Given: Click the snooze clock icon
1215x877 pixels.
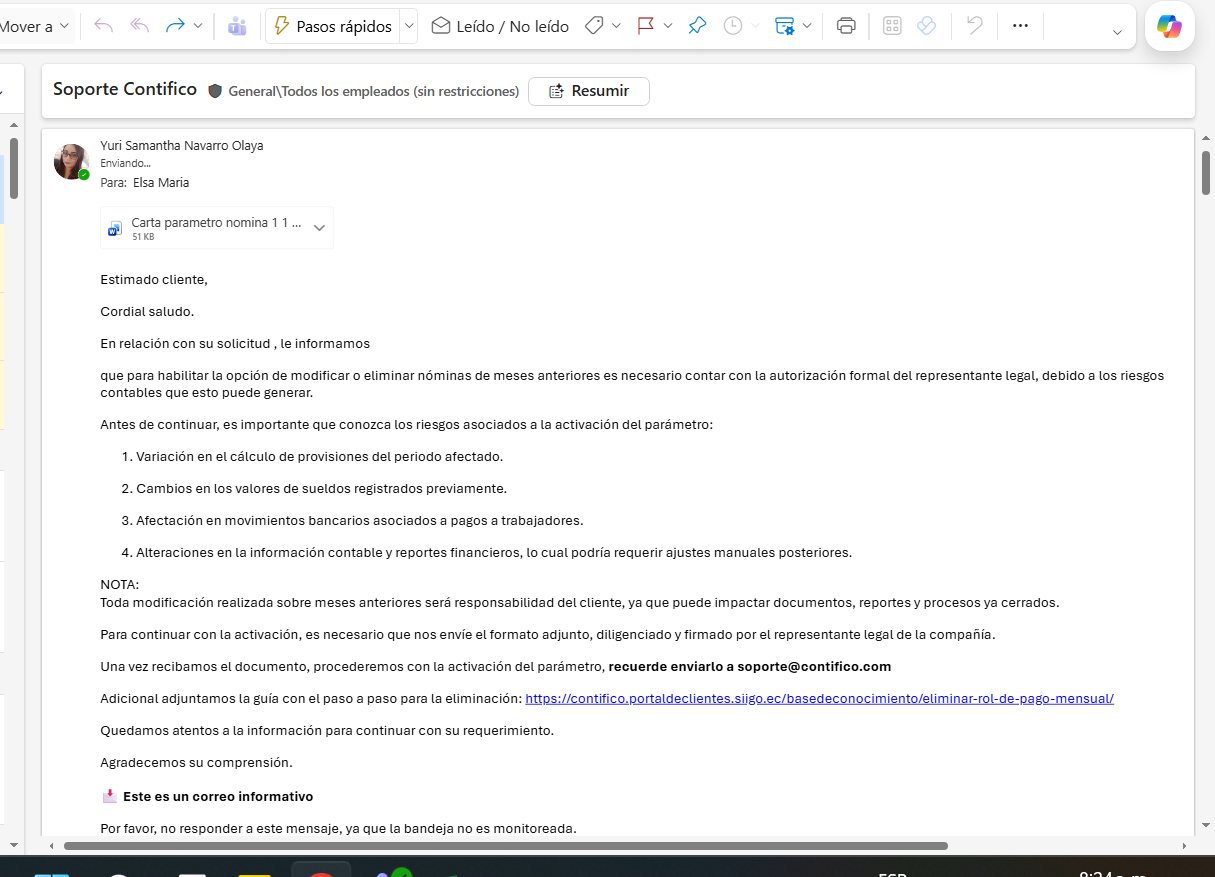Looking at the screenshot, I should (x=733, y=26).
